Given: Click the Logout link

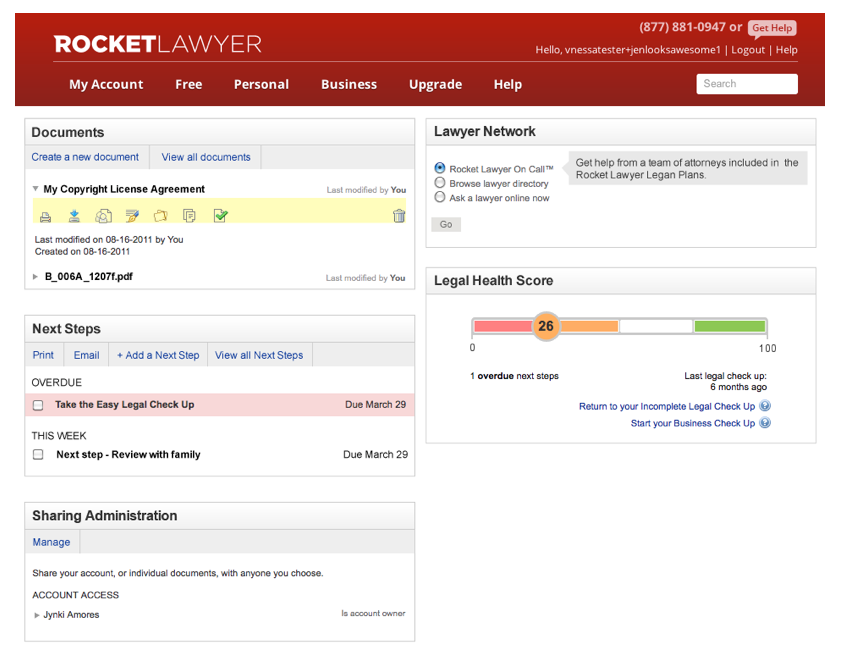Looking at the screenshot, I should [748, 50].
